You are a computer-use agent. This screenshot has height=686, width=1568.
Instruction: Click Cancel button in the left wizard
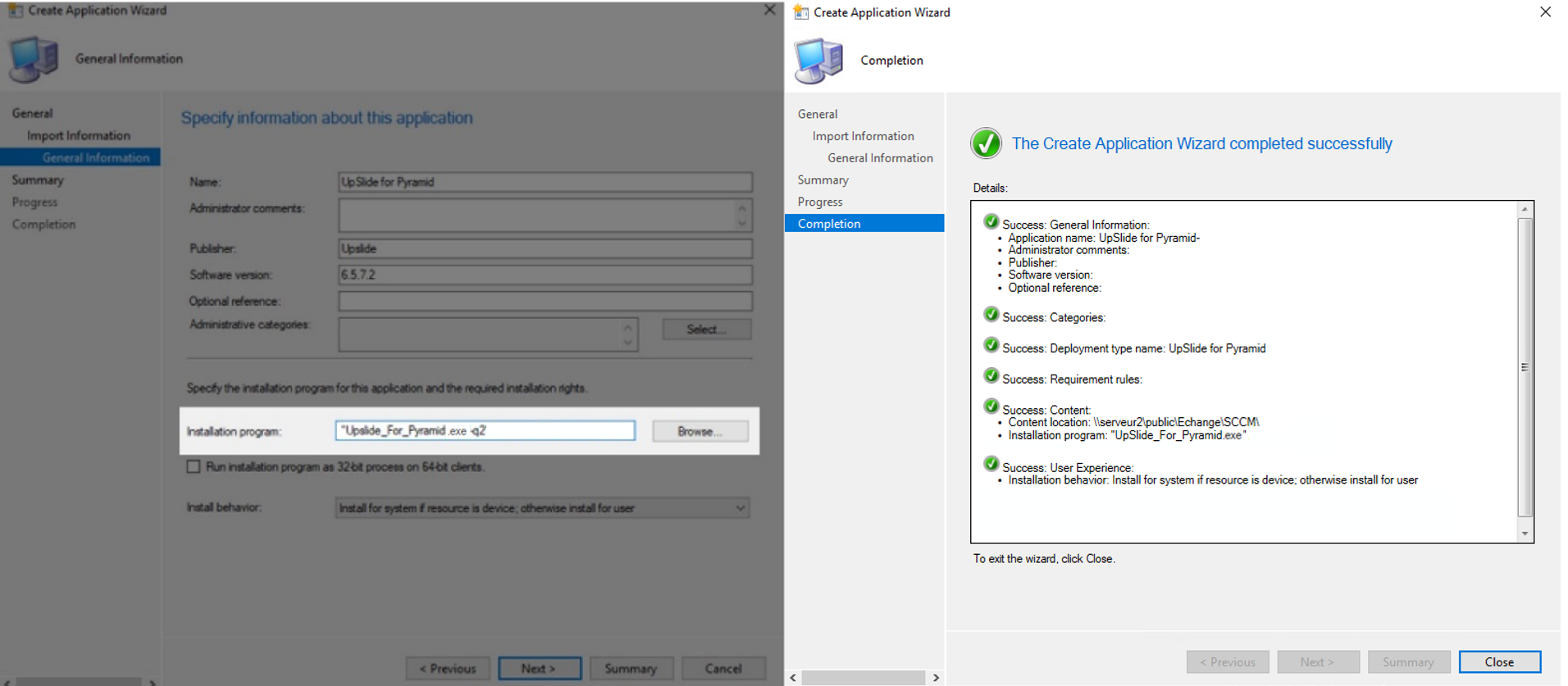click(x=723, y=669)
